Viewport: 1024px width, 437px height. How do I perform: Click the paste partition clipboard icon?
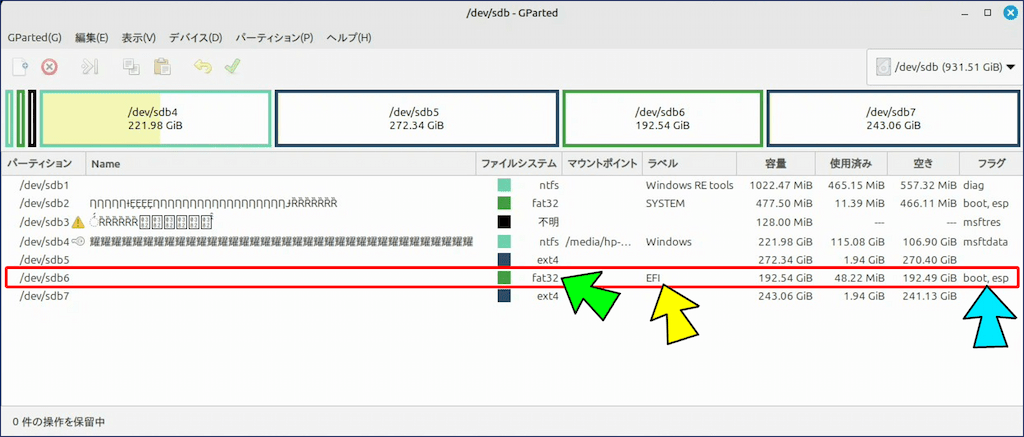pos(161,67)
